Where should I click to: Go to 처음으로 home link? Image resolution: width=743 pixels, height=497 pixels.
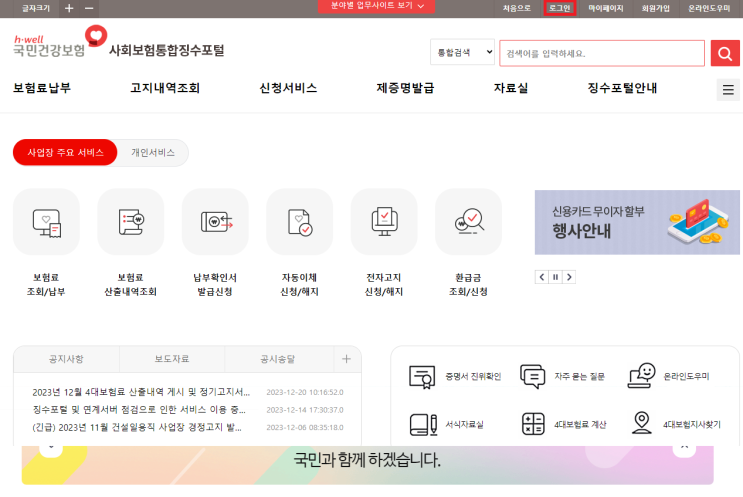pos(516,8)
